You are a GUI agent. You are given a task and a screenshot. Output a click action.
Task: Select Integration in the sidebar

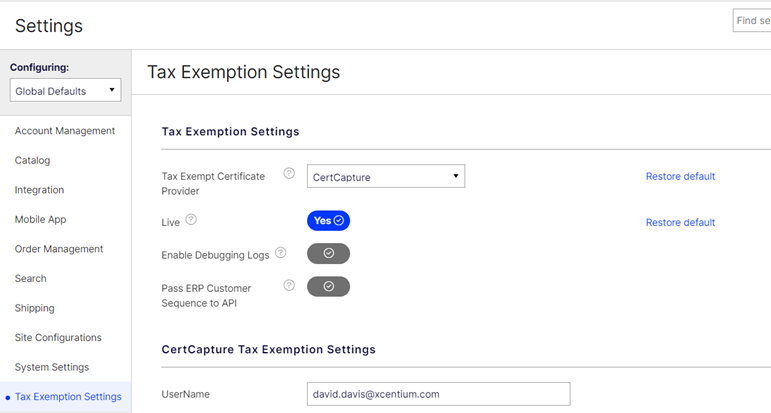click(39, 190)
